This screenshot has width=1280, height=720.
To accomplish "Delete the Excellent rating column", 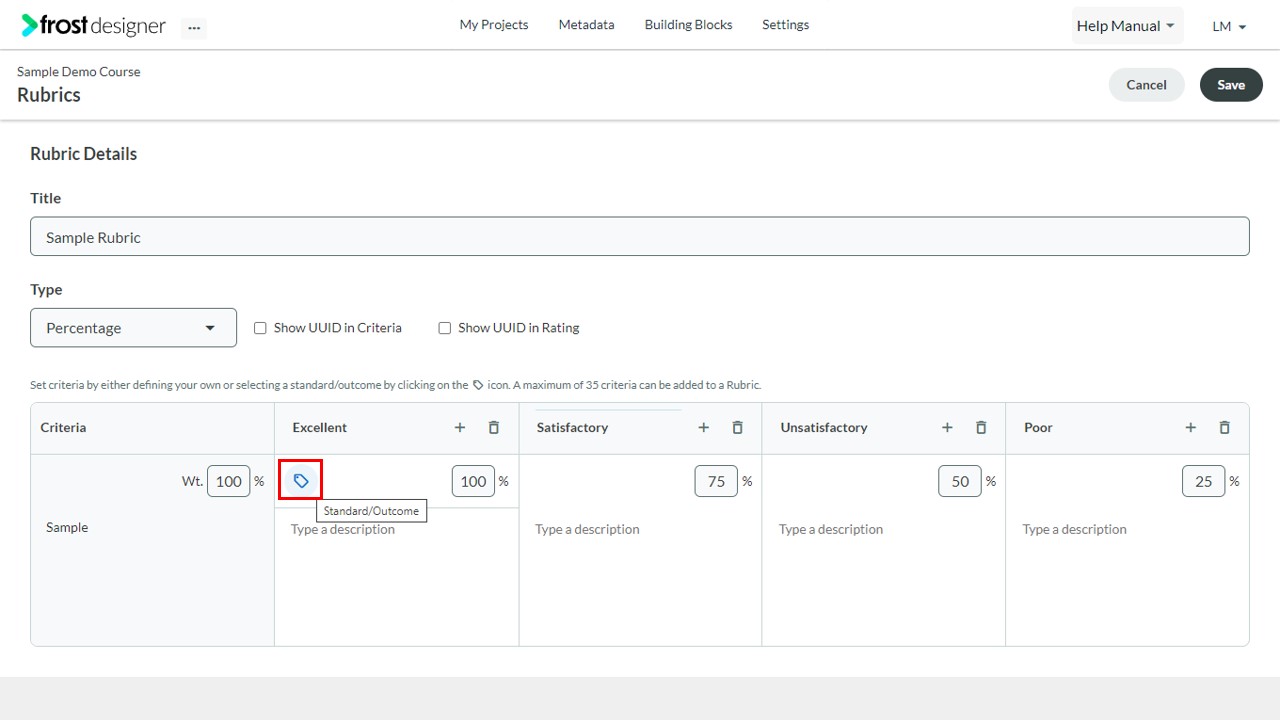I will [494, 427].
